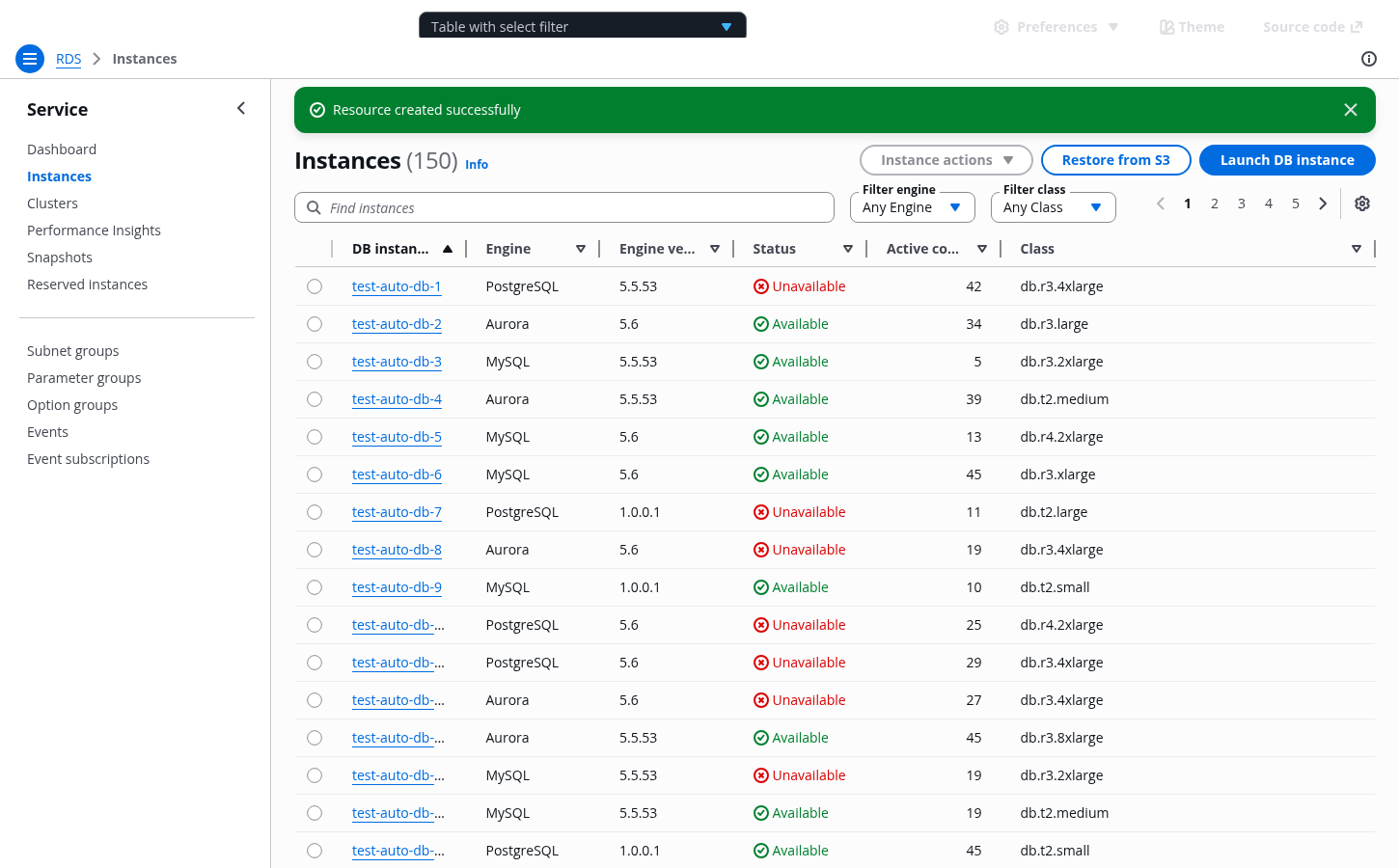Select radio button for test-auto-db-1

(x=315, y=286)
